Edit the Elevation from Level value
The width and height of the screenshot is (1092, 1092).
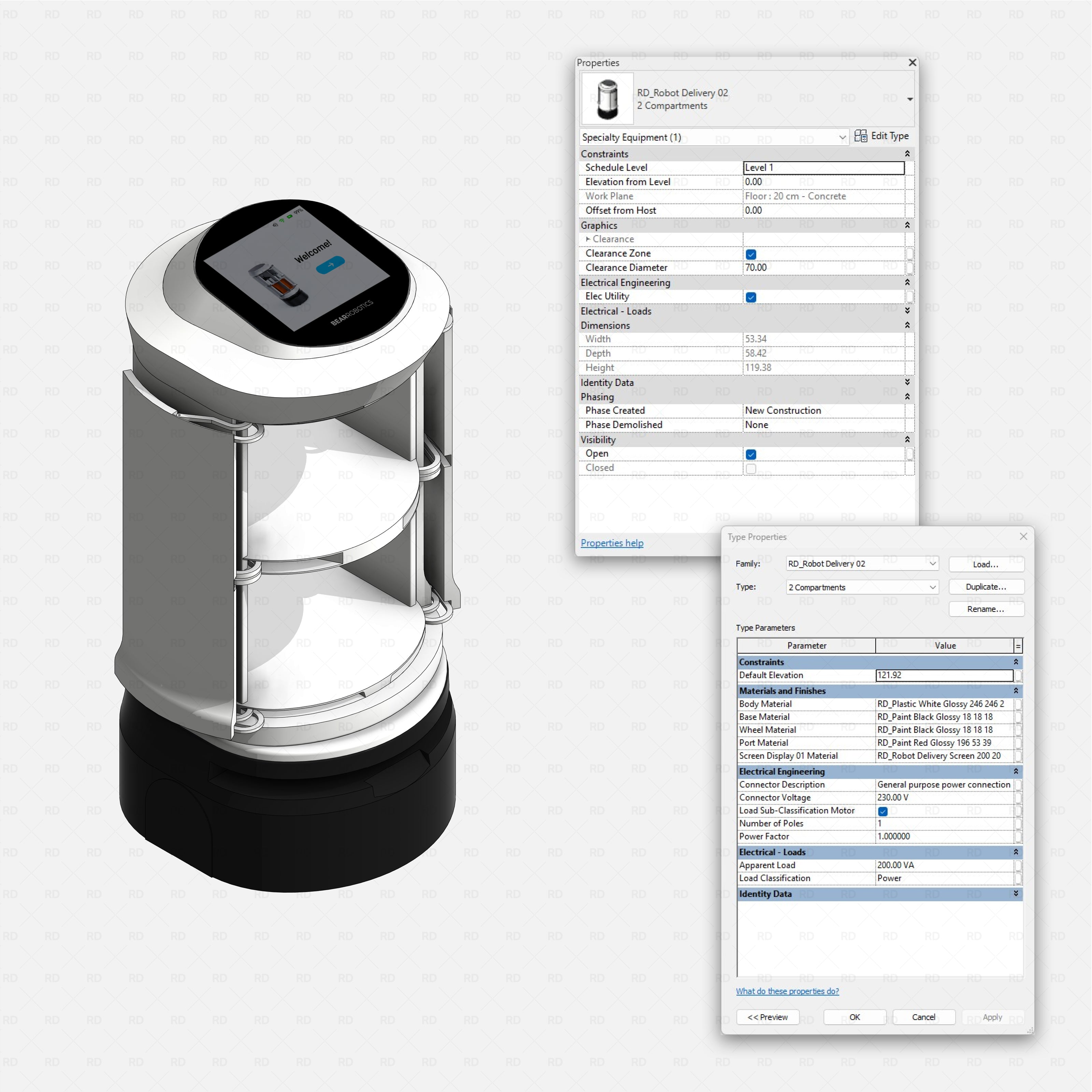(x=823, y=182)
